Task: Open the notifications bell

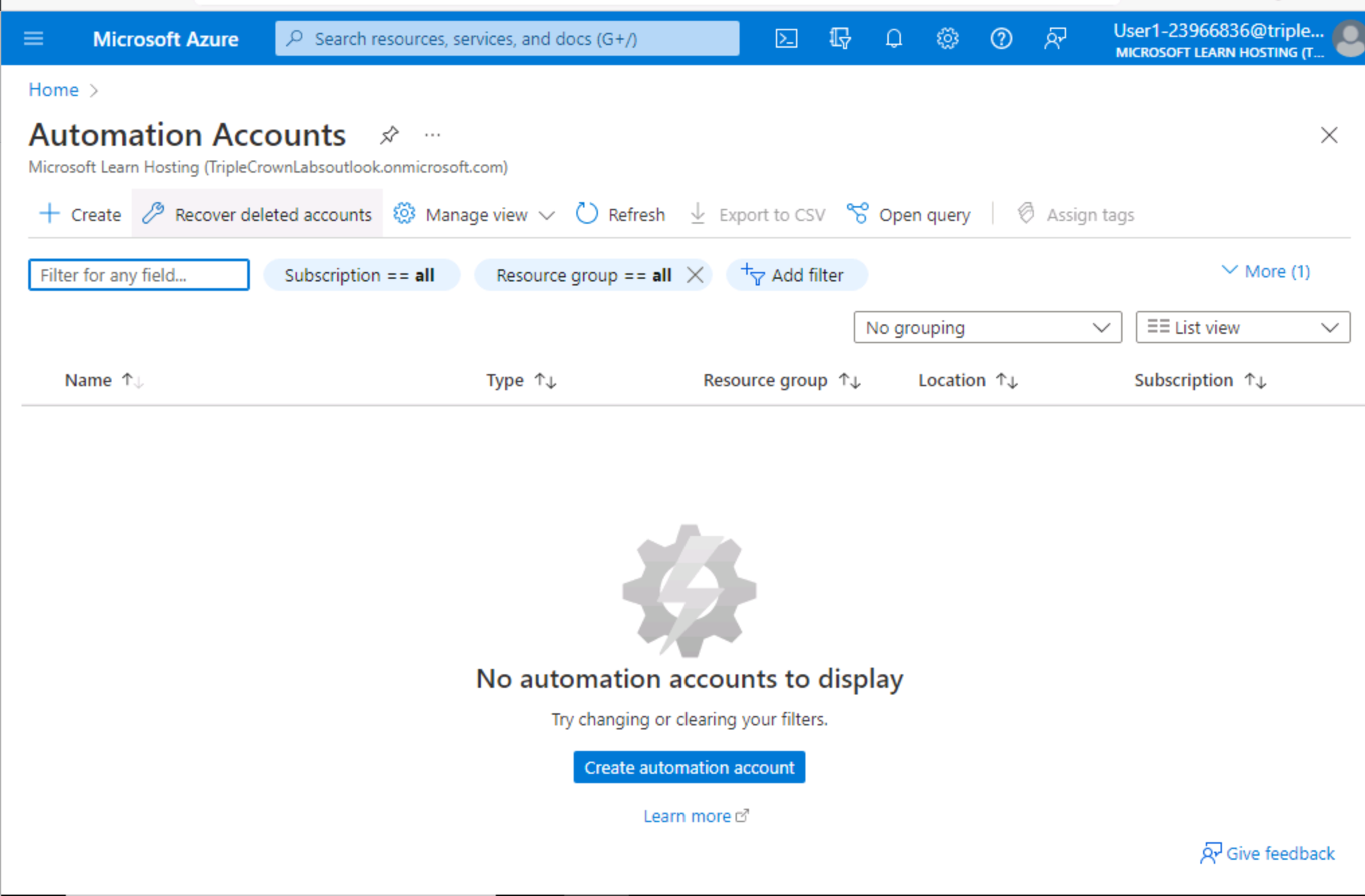Action: [x=893, y=38]
